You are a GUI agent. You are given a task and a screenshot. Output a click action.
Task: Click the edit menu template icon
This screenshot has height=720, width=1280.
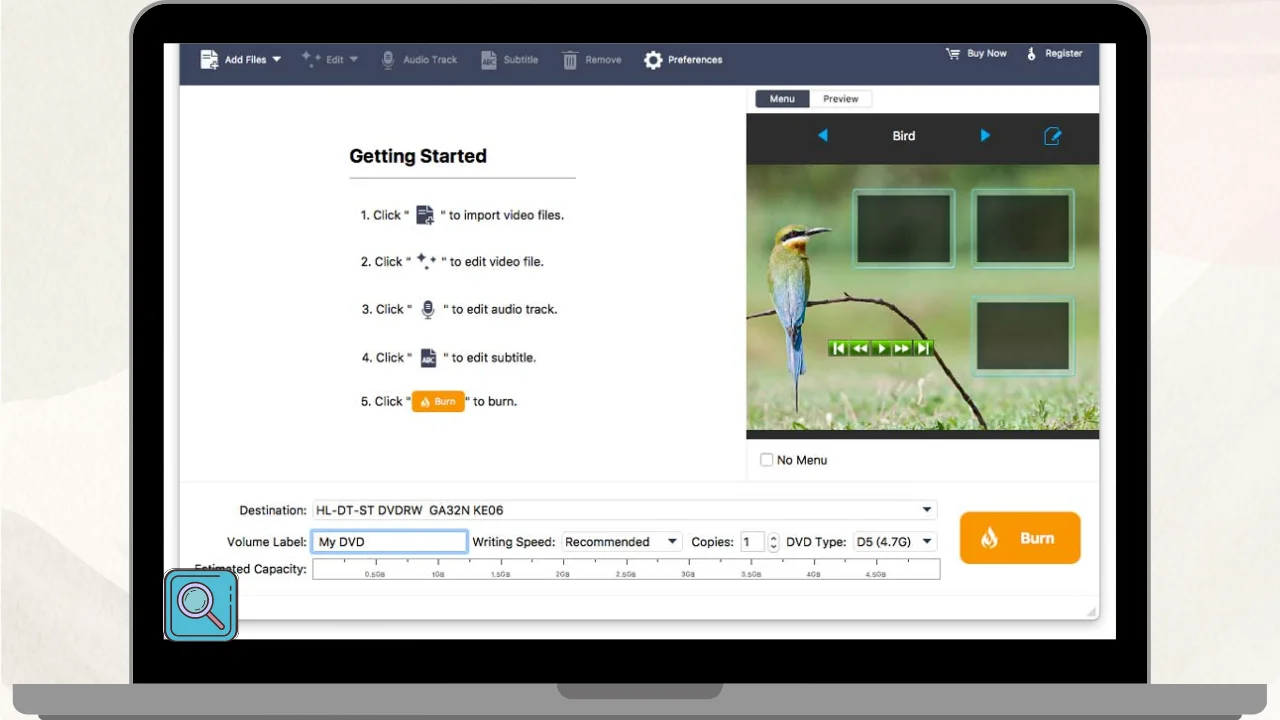pos(1052,136)
